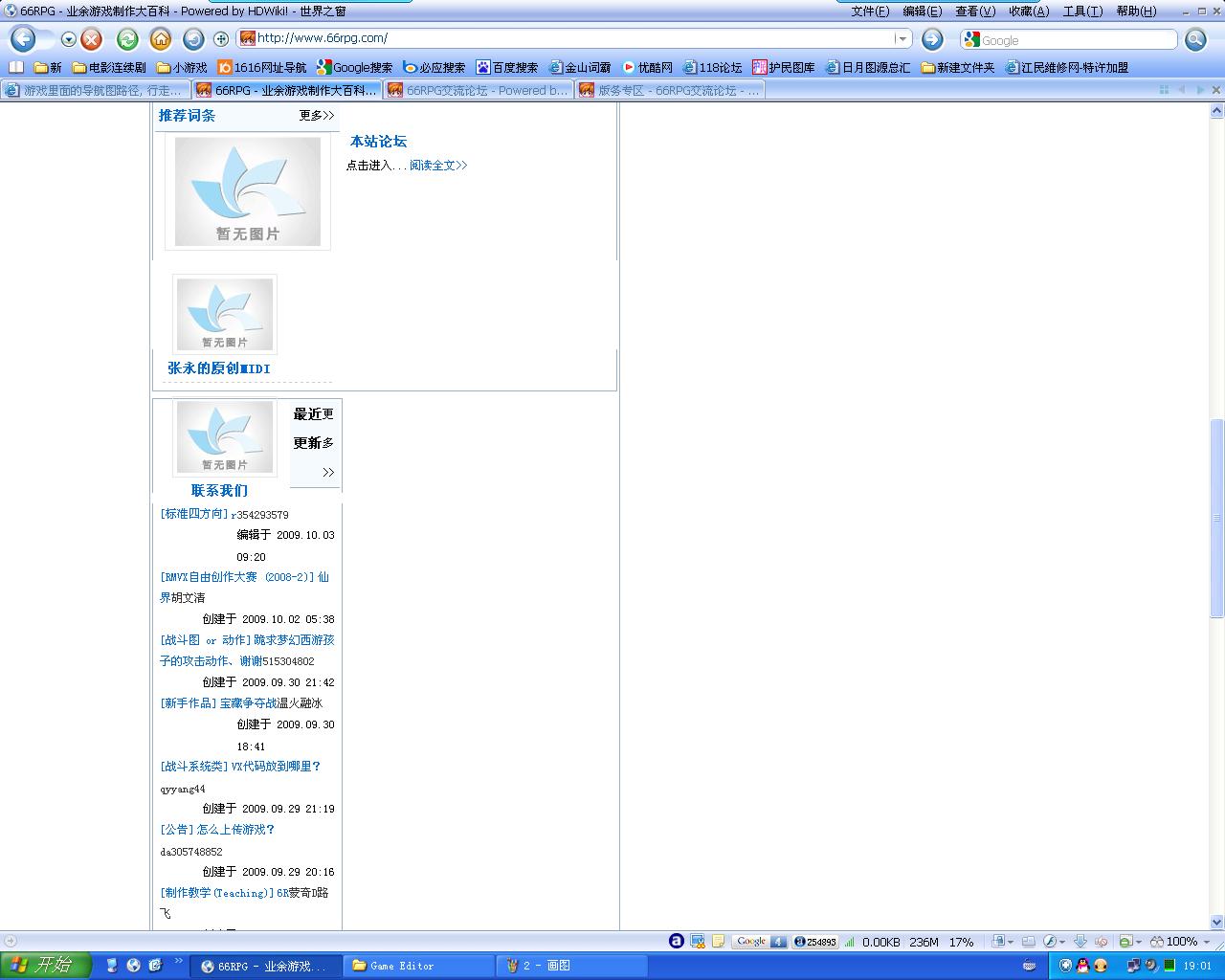Open the 新建文件夹 bookmarks folder
Viewport: 1225px width, 980px height.
pyautogui.click(x=958, y=68)
